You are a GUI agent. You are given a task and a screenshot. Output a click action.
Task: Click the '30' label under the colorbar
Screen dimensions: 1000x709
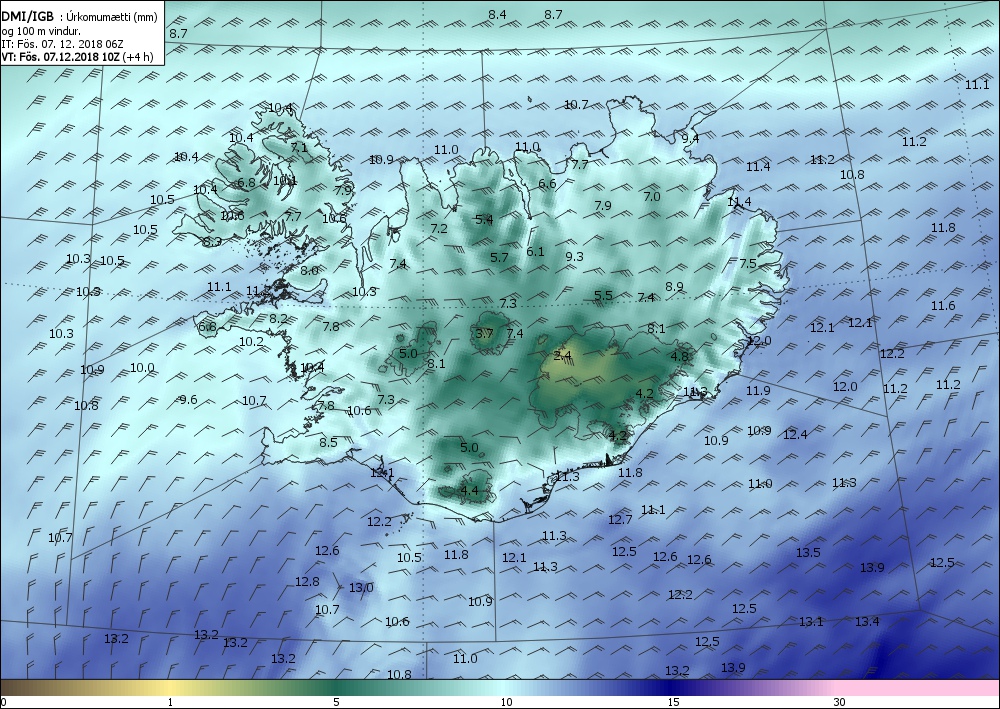840,702
